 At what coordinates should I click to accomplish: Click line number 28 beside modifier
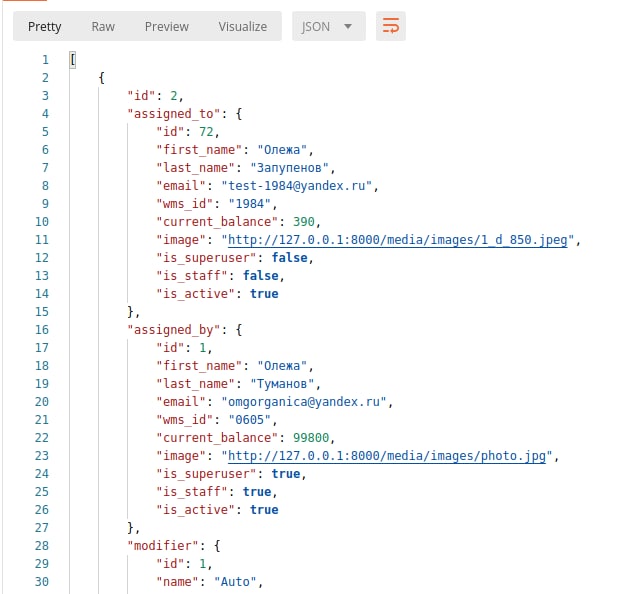pyautogui.click(x=42, y=545)
